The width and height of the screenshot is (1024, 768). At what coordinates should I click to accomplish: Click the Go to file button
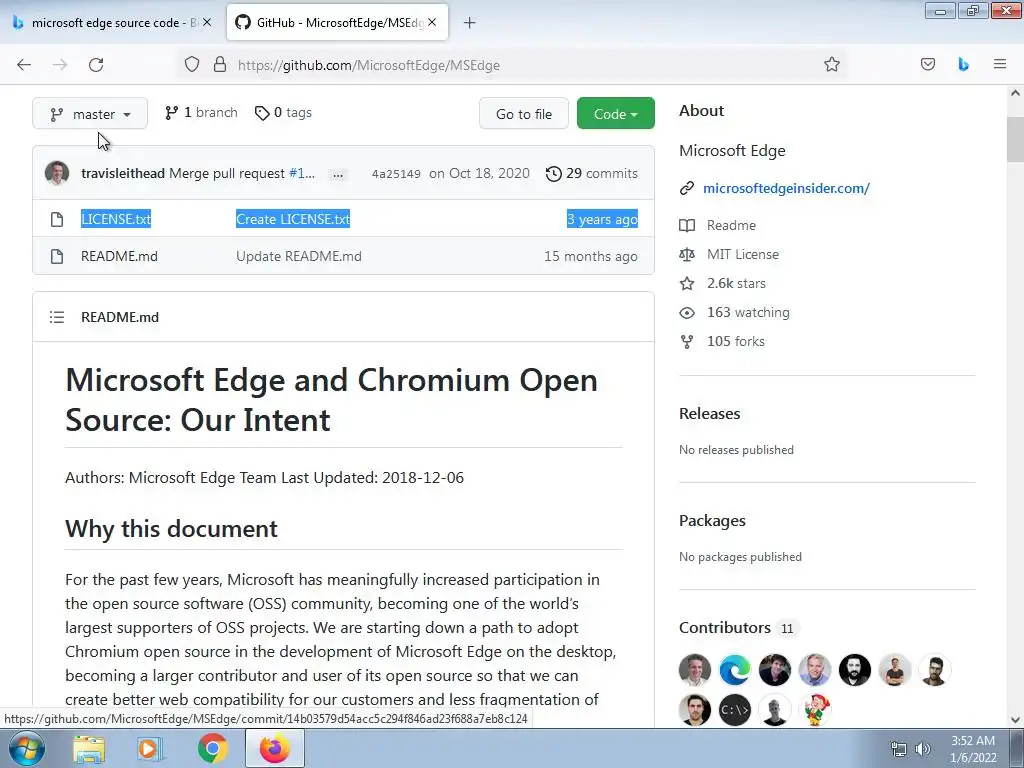tap(524, 114)
